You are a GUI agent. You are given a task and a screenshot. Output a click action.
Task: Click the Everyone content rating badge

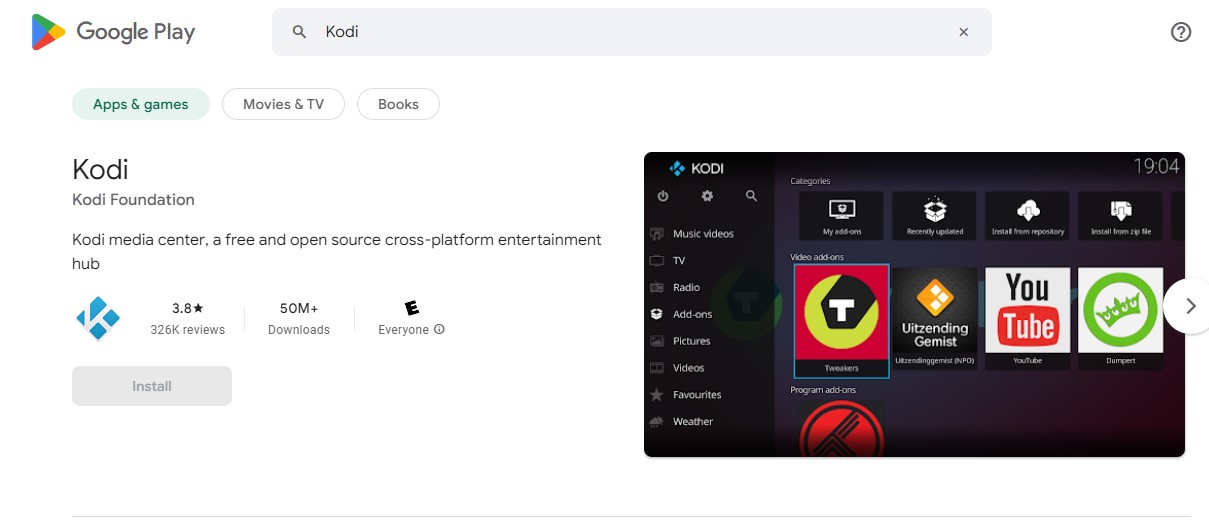(411, 308)
